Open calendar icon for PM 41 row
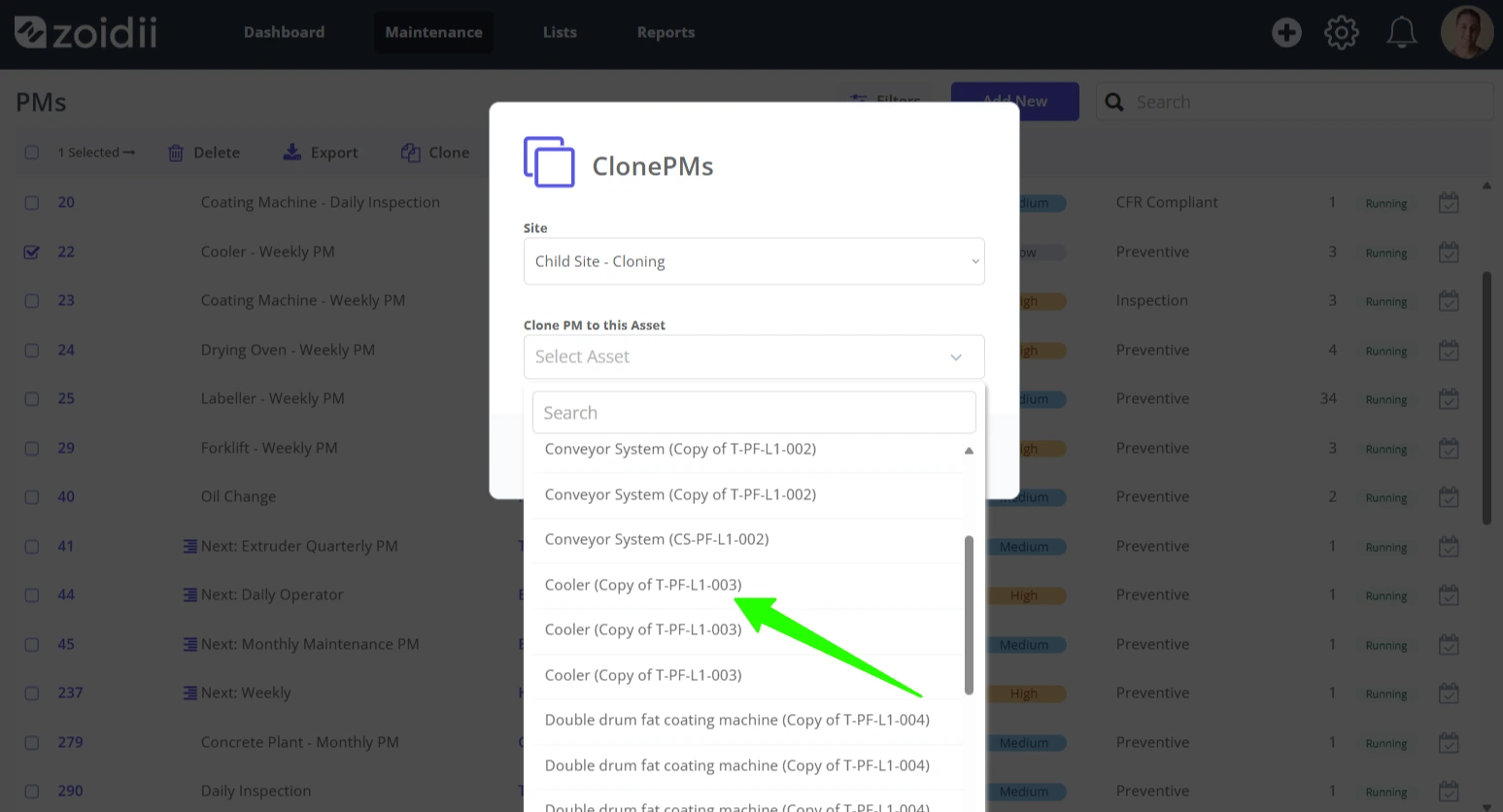 (1449, 546)
